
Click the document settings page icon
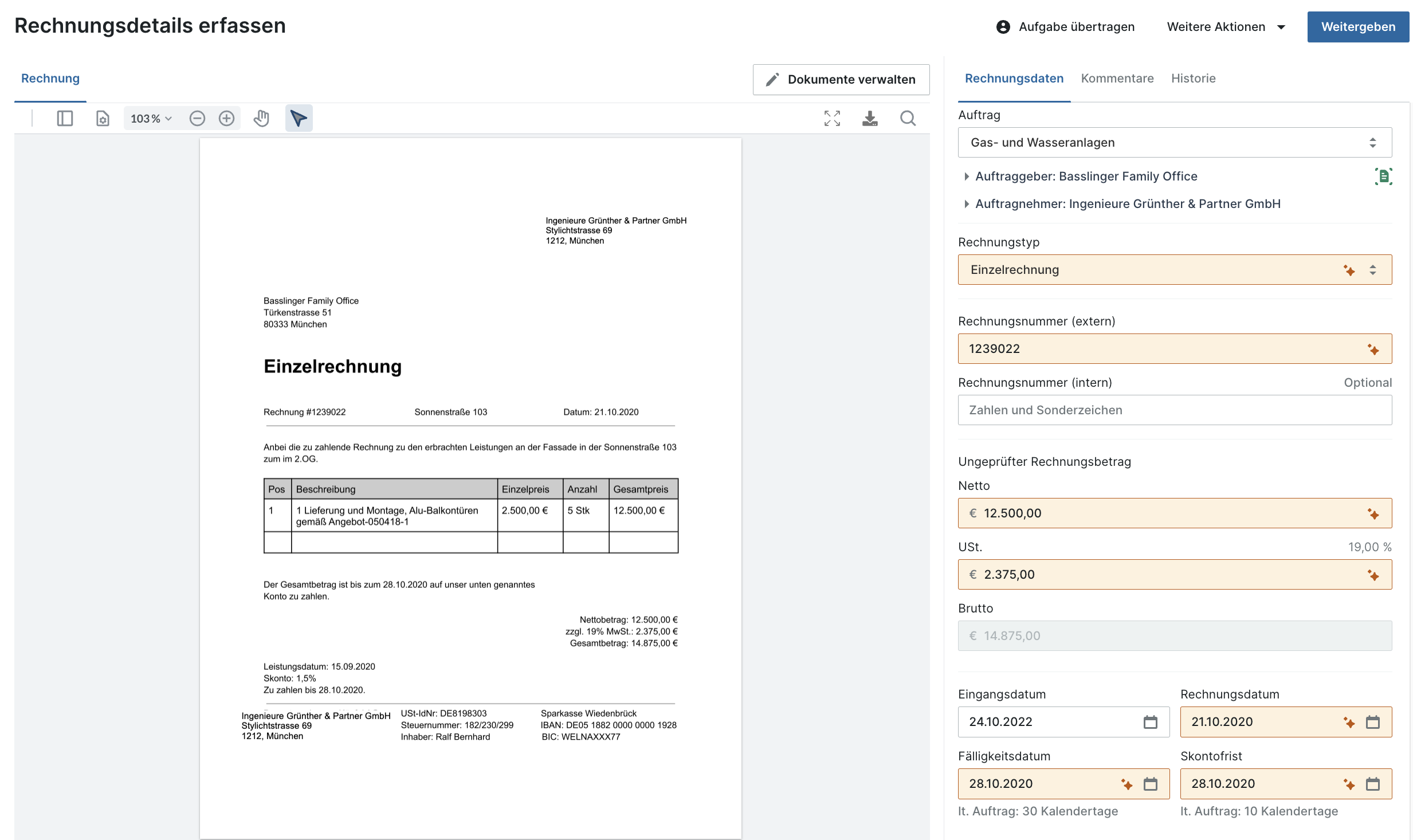[x=103, y=119]
